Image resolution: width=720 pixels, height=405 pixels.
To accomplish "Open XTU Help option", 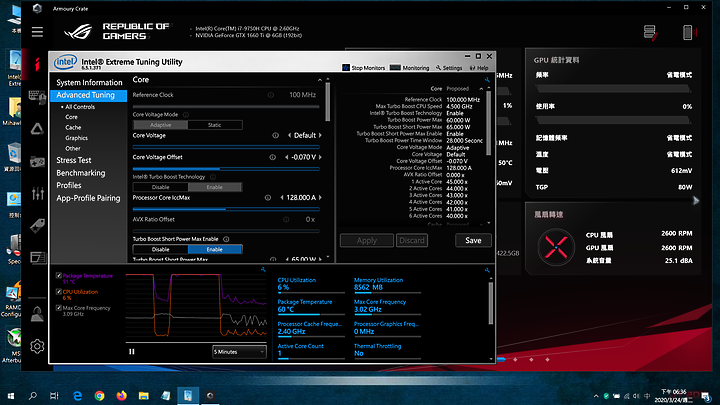I will (479, 68).
